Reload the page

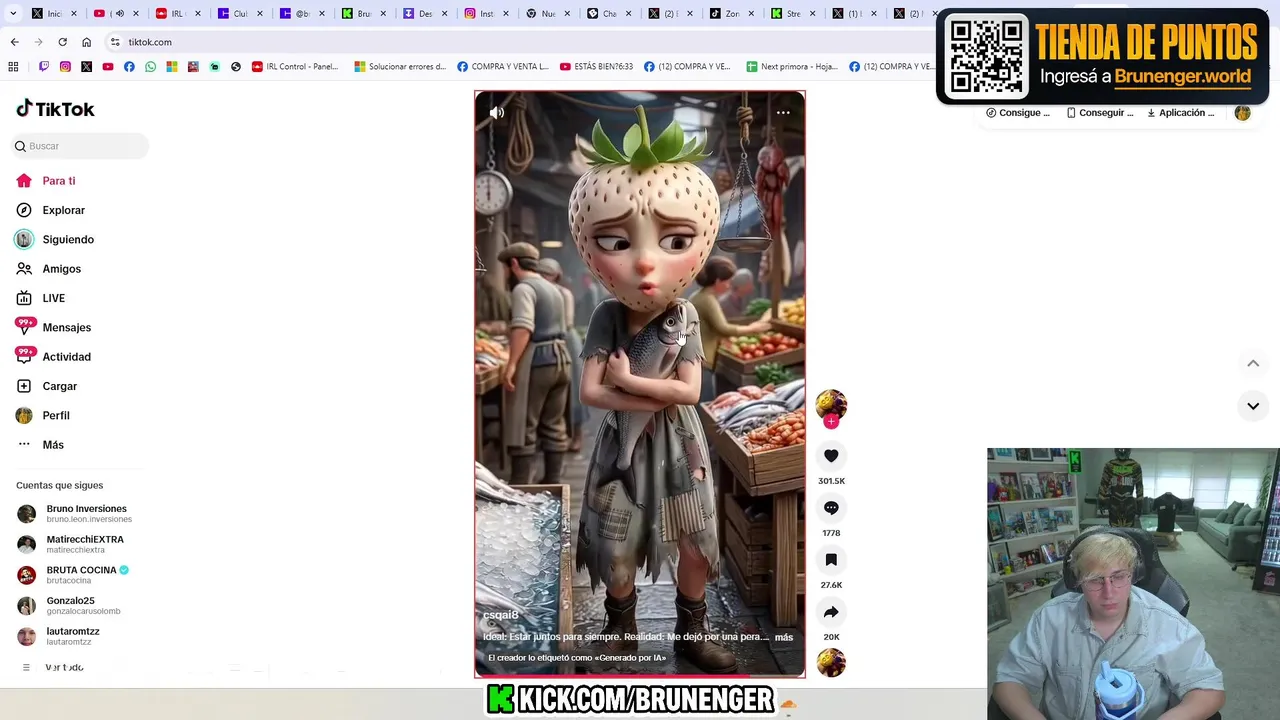pos(62,42)
